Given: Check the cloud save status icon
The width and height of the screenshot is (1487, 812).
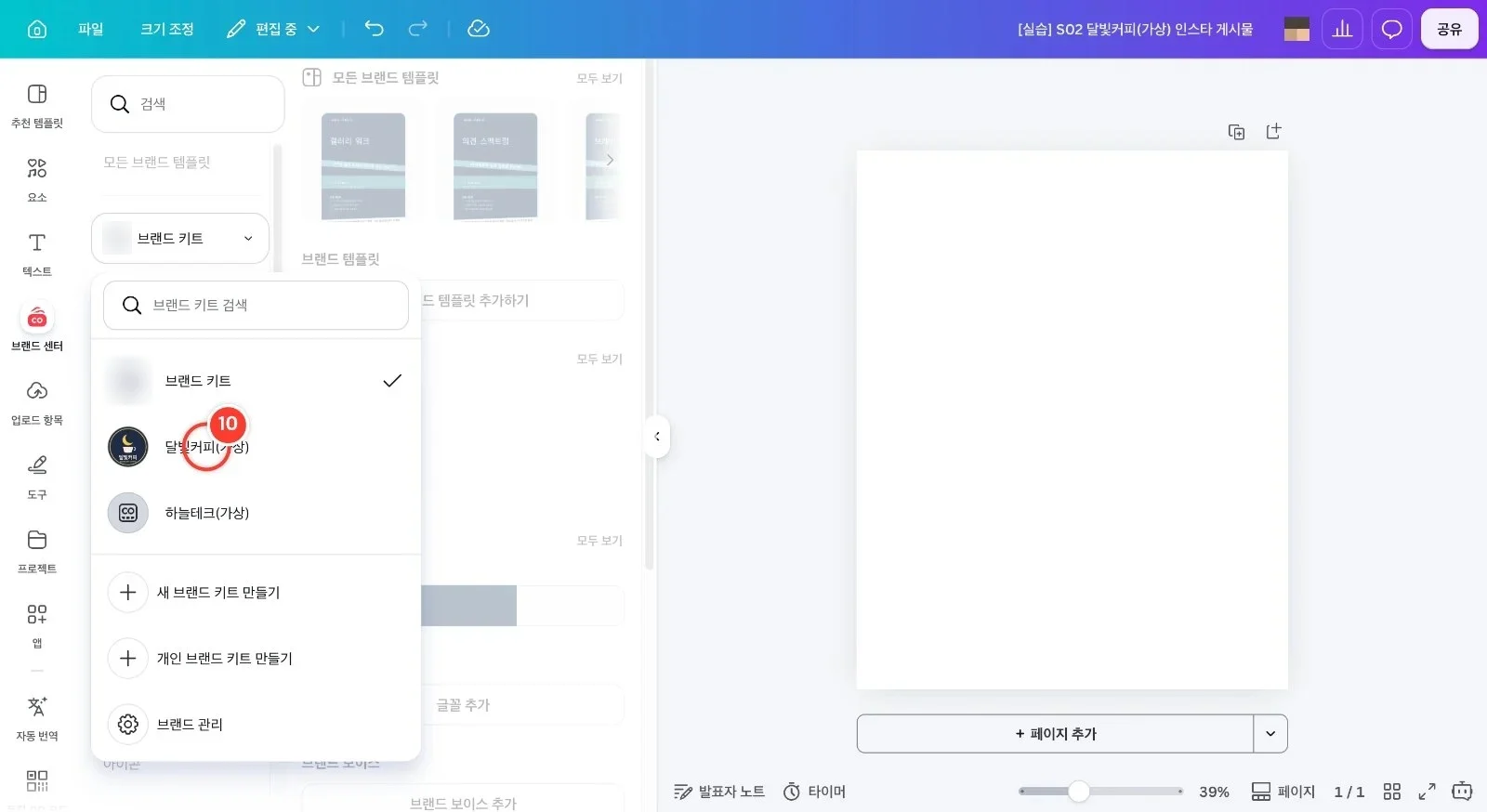Looking at the screenshot, I should pos(479,29).
